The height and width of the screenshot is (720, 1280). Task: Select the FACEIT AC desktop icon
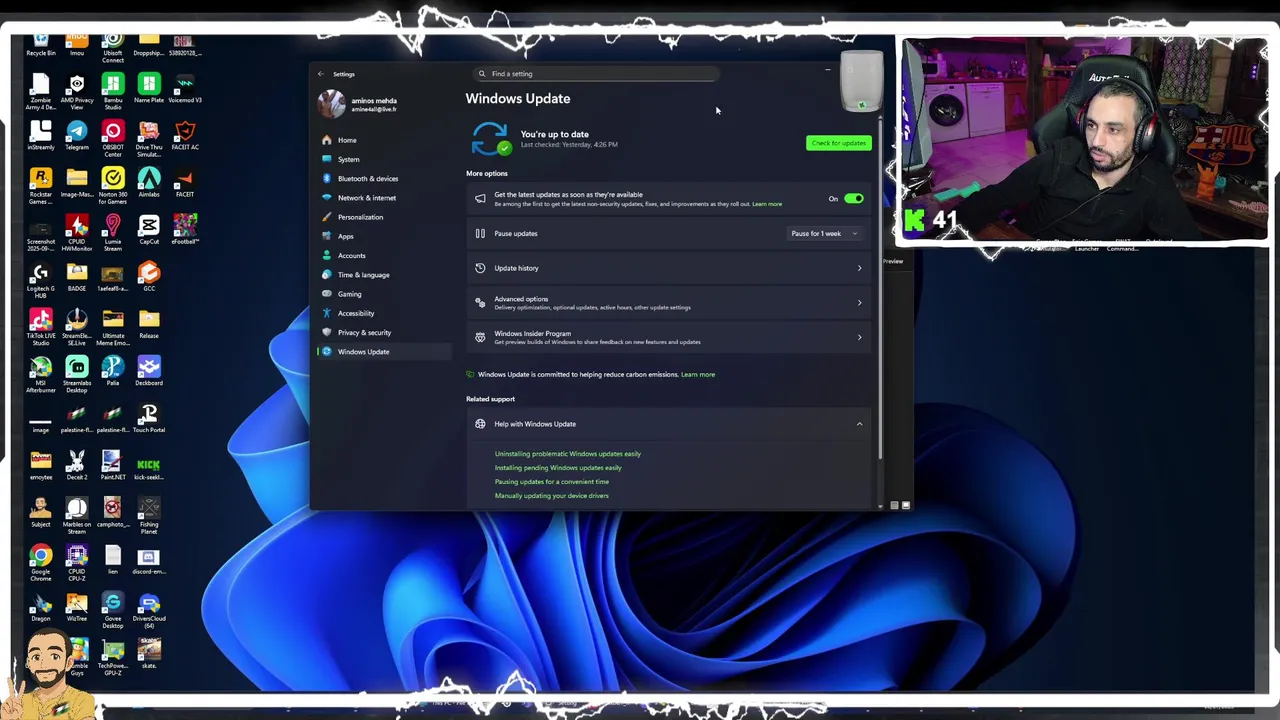tap(185, 136)
